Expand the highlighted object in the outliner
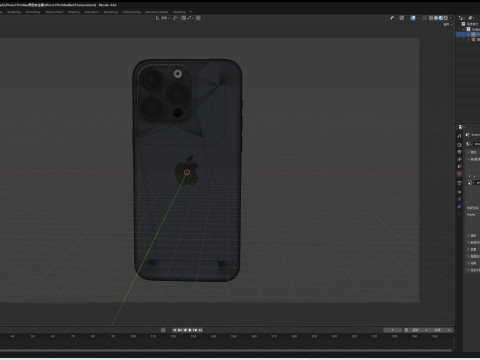 [x=468, y=34]
